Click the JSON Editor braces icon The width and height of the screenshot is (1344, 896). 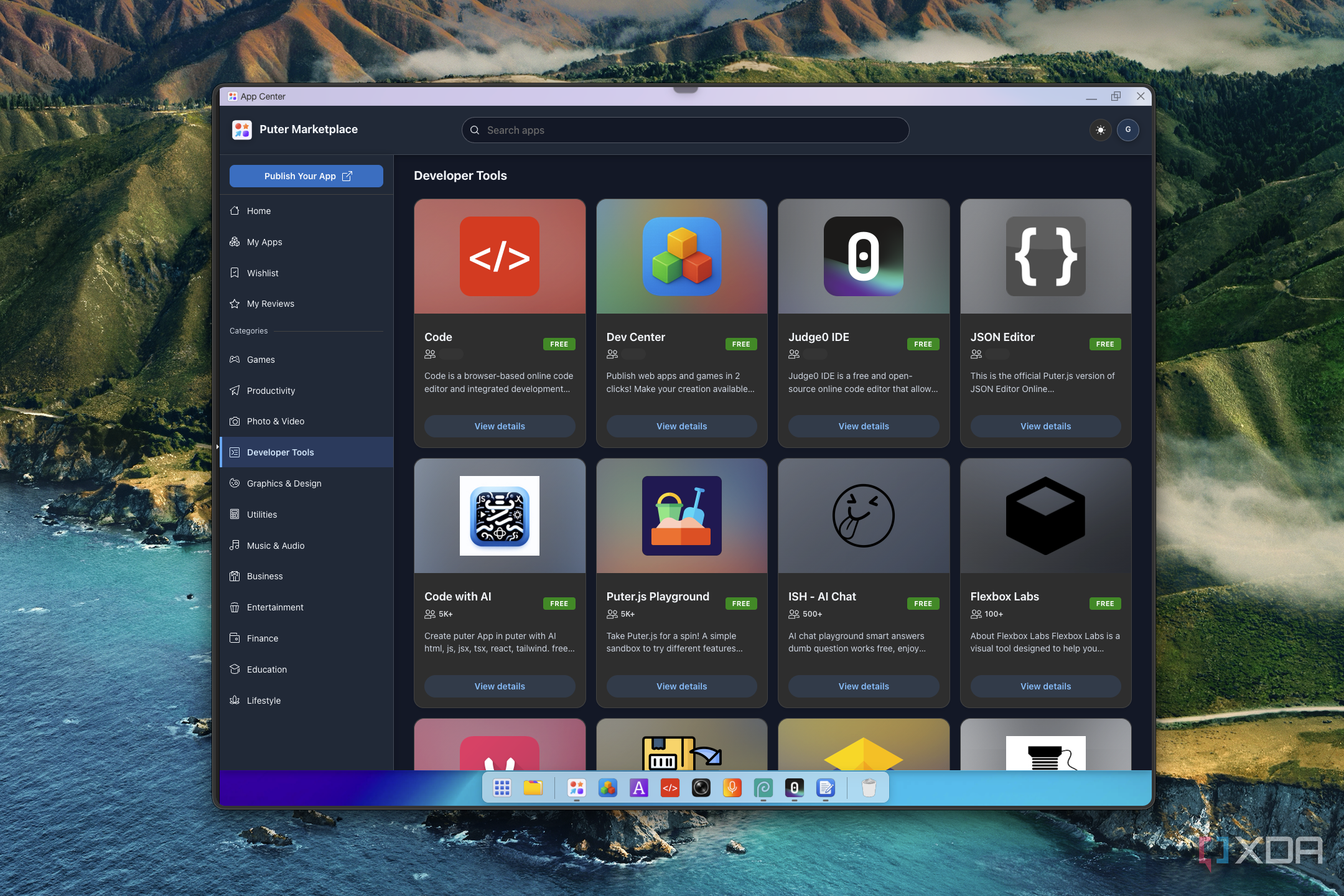(x=1046, y=256)
